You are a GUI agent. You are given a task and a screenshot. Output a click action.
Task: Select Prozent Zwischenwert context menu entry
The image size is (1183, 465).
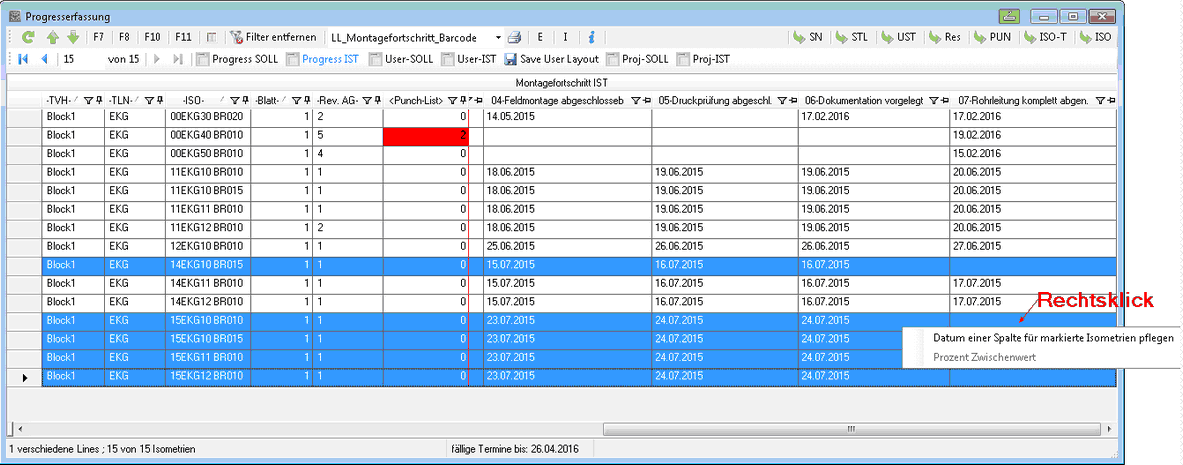click(x=984, y=357)
